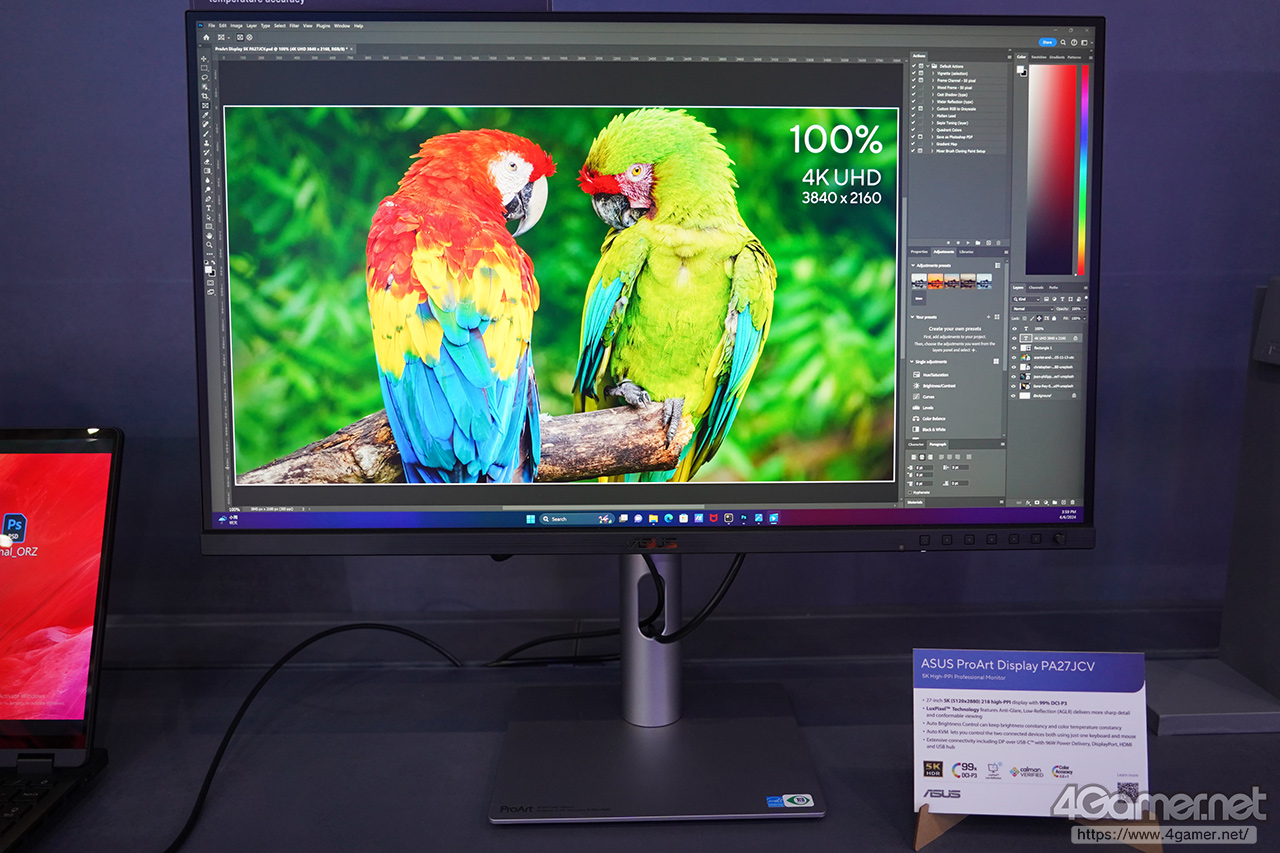Hide the Background layer
The height and width of the screenshot is (853, 1280).
[x=1014, y=395]
